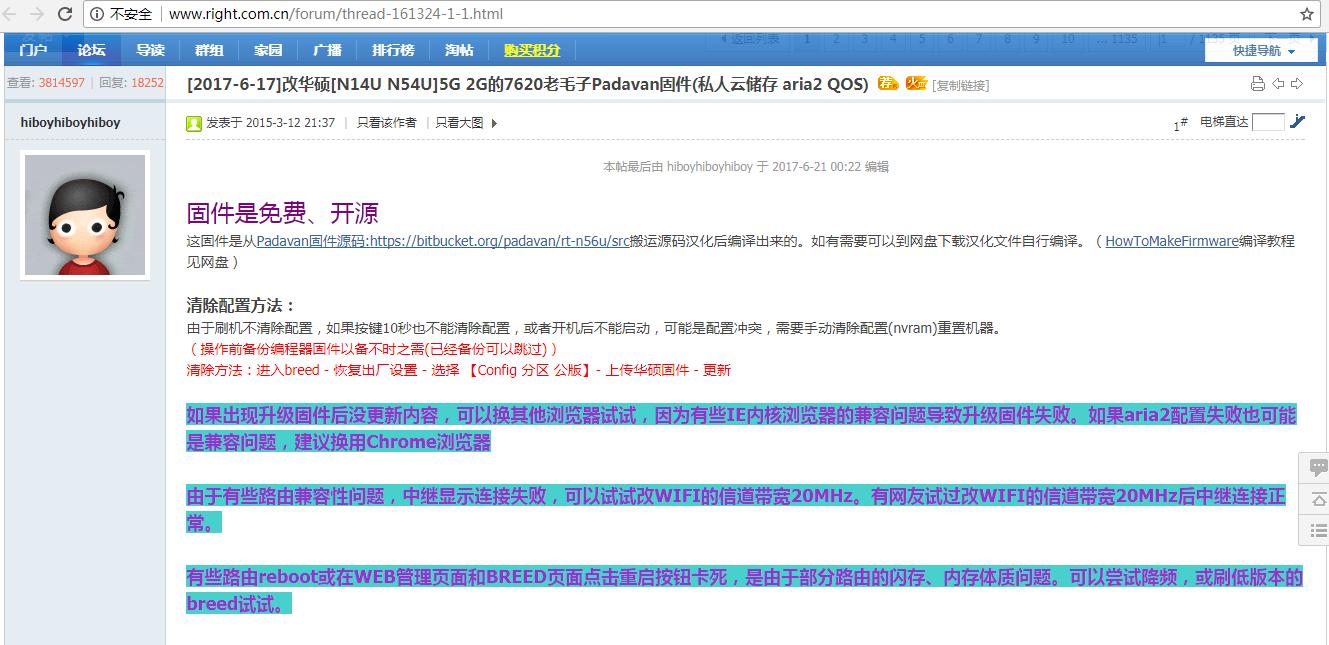The height and width of the screenshot is (645, 1329).
Task: Switch to the 论坛 tab
Action: [x=91, y=49]
